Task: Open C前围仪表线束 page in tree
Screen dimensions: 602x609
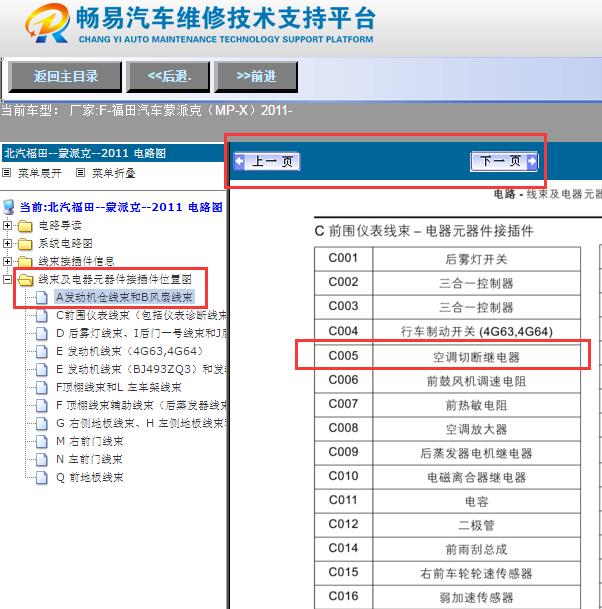Action: pos(141,315)
